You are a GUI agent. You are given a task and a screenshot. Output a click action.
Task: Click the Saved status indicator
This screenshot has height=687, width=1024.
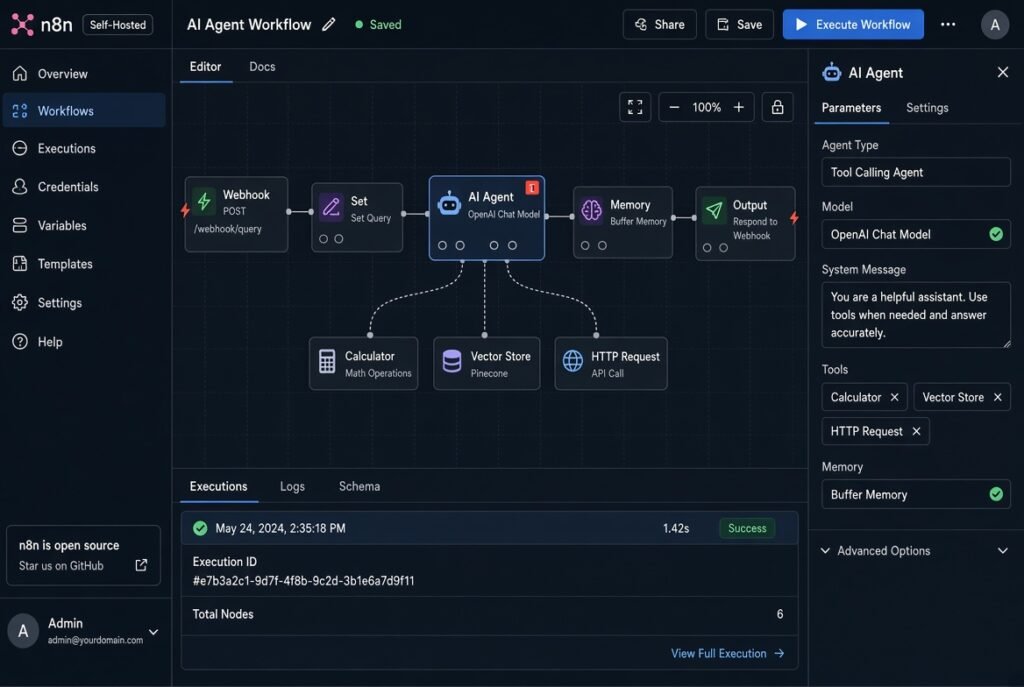[378, 25]
